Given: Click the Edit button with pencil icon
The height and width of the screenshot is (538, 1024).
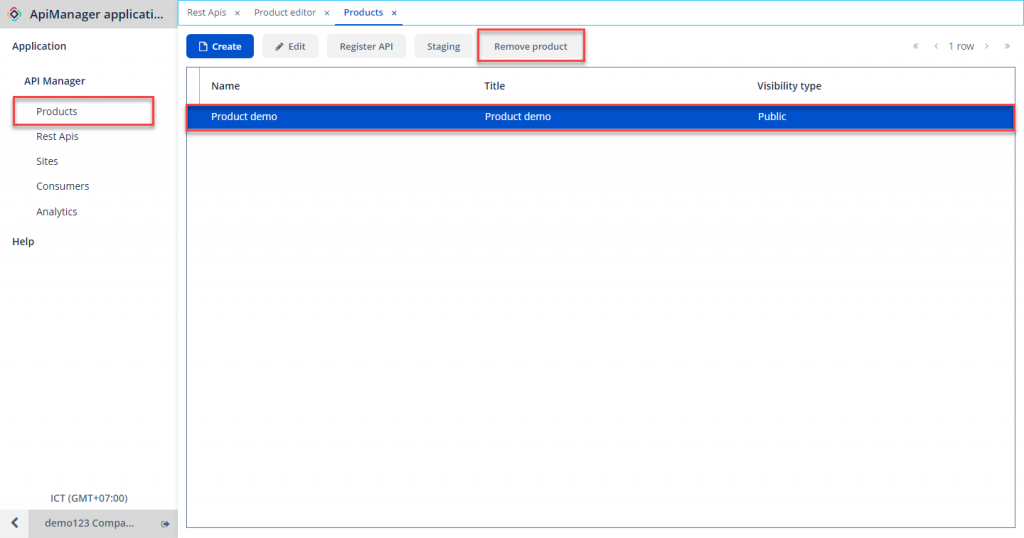Looking at the screenshot, I should point(290,47).
